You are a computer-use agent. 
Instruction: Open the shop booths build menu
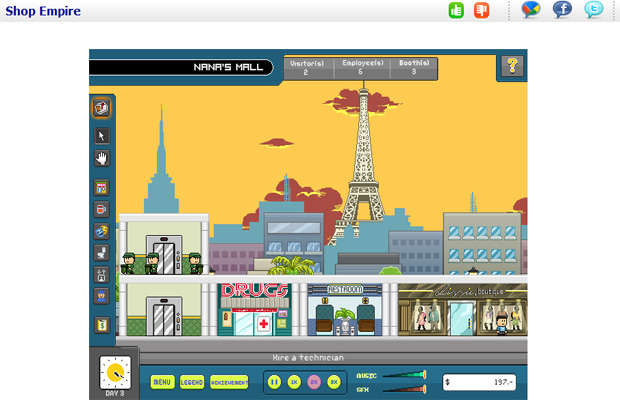tap(102, 188)
